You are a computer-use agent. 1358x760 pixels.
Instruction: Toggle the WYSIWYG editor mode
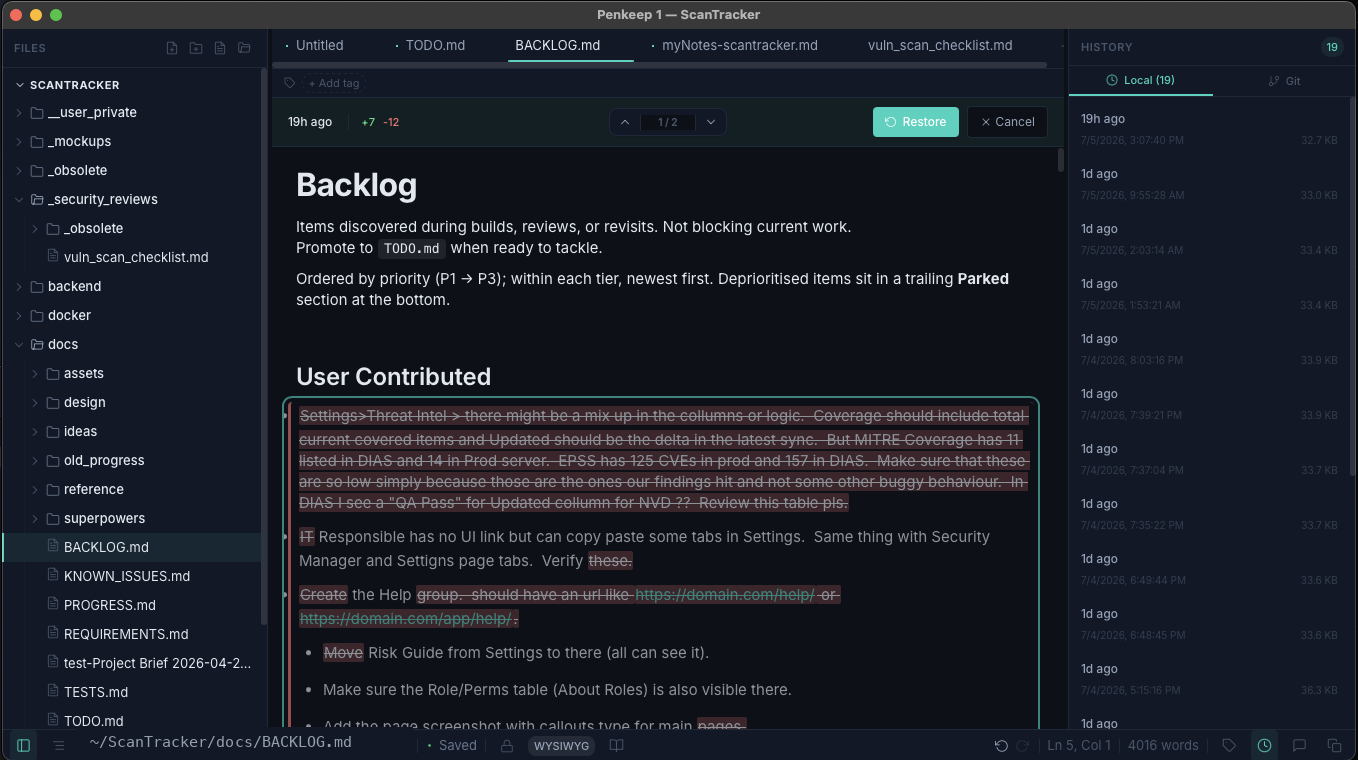coord(561,745)
